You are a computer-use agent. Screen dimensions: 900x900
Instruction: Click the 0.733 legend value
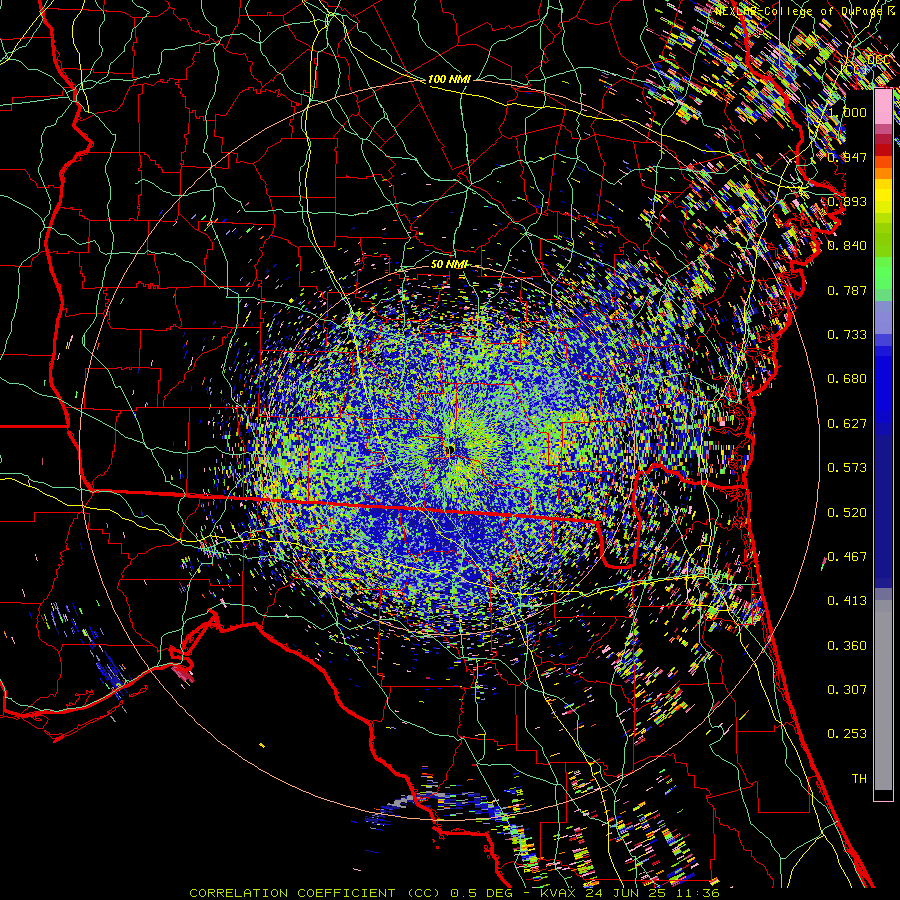coord(847,335)
